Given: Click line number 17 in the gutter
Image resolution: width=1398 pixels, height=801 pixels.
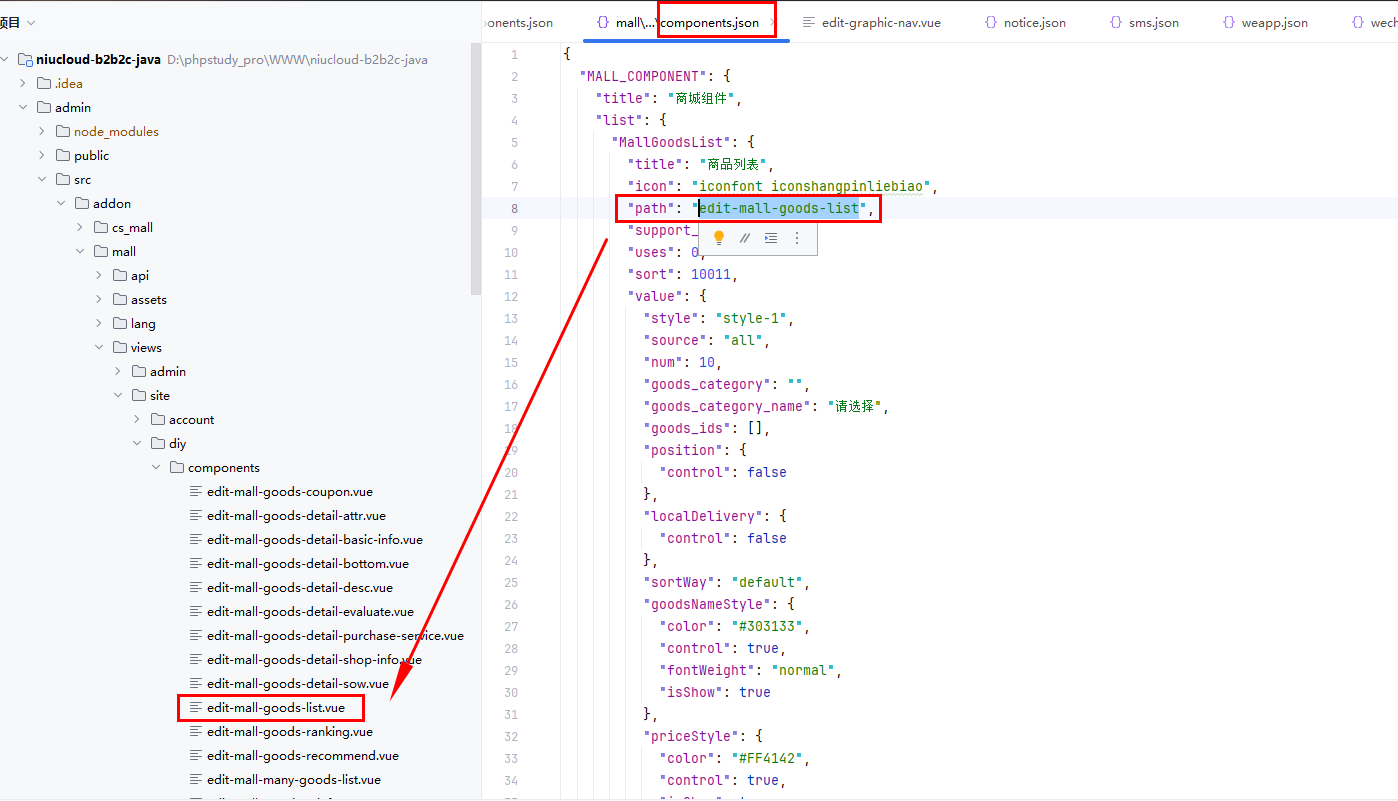Looking at the screenshot, I should pyautogui.click(x=511, y=406).
